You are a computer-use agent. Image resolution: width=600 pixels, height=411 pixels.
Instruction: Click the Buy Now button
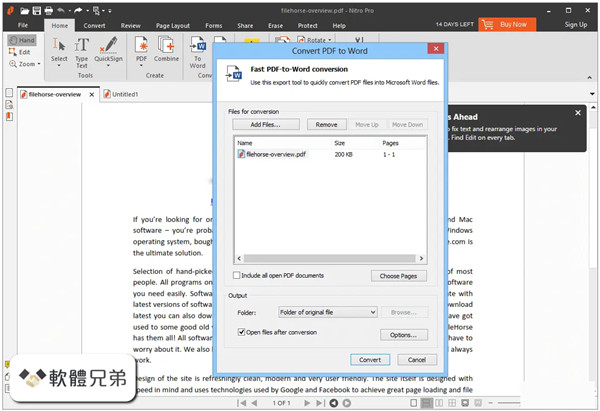[x=507, y=24]
